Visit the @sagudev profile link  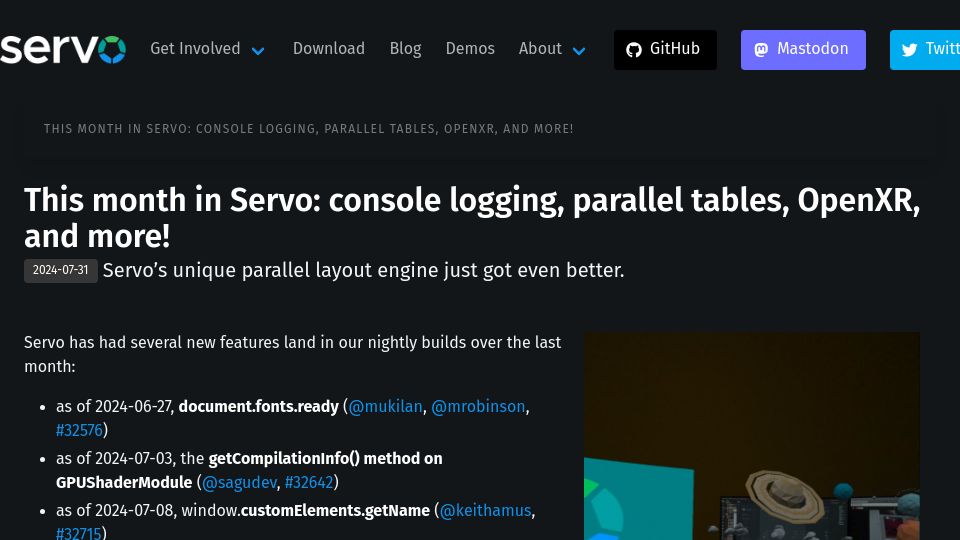(x=239, y=482)
